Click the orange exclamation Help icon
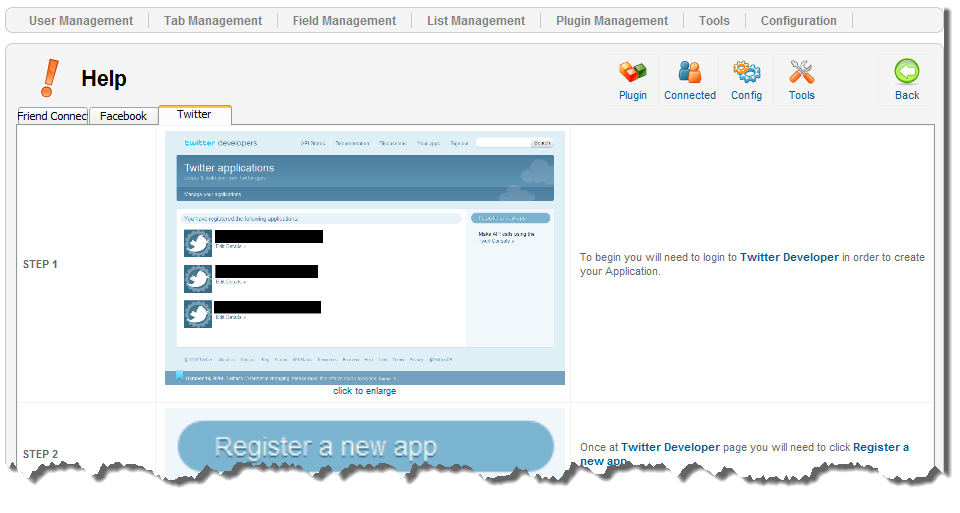This screenshot has height=513, width=960. 50,78
